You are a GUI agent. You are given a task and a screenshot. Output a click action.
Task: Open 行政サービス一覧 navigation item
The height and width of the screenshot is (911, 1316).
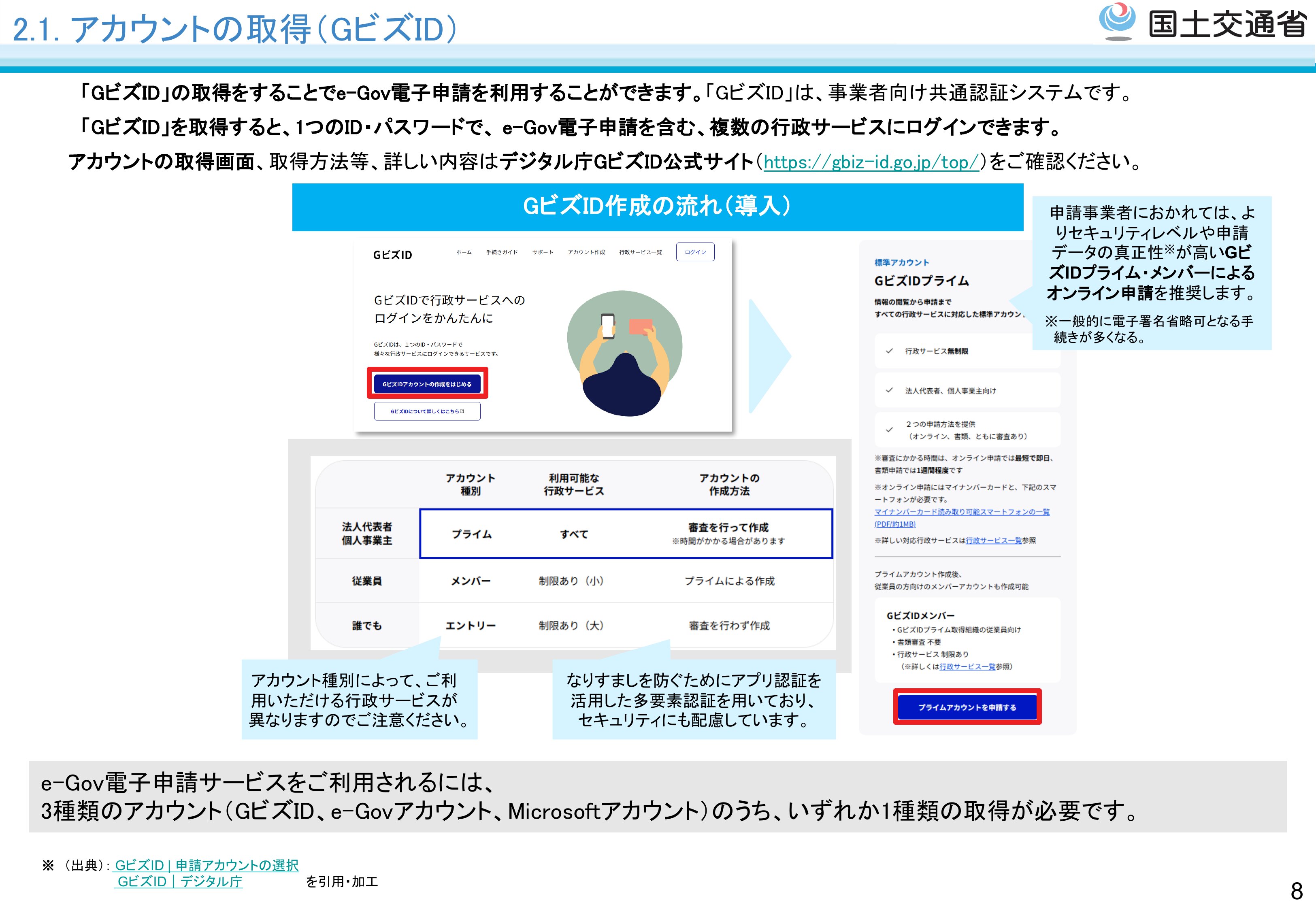(x=640, y=252)
